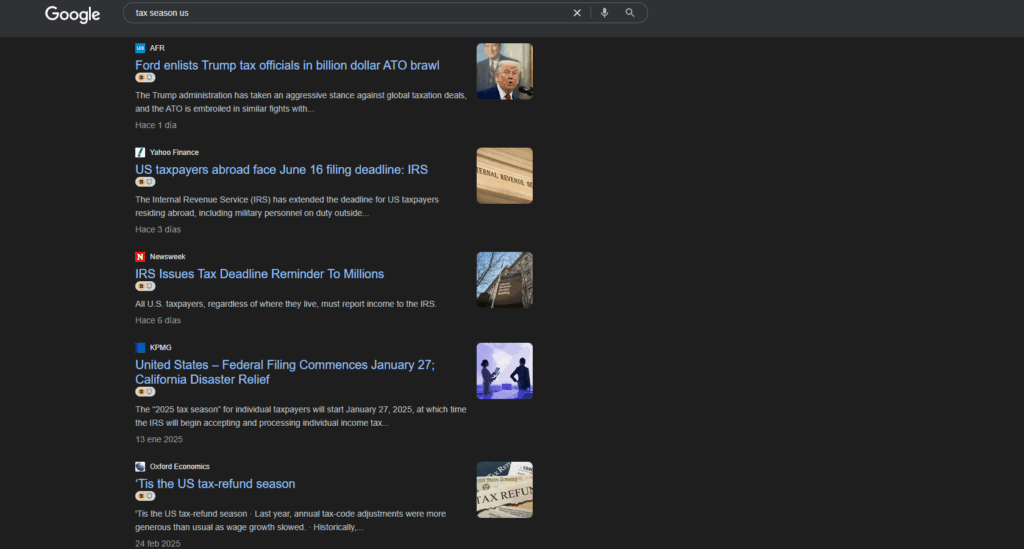Click the snippet about the '2025 tax season'
This screenshot has height=549, width=1024.
click(301, 416)
